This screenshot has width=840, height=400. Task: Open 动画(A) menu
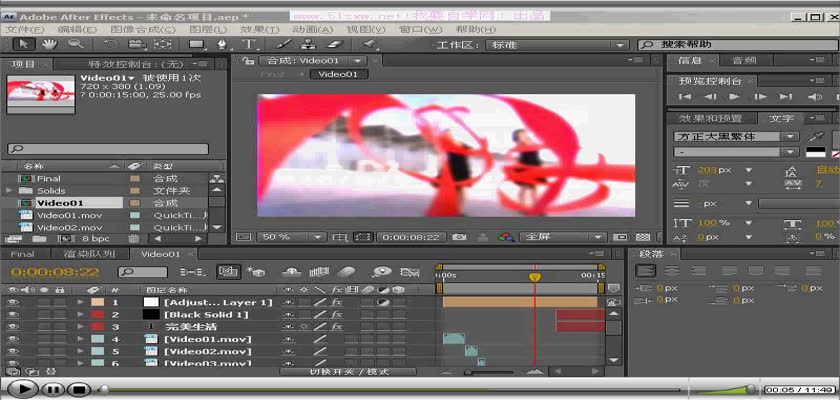click(313, 29)
